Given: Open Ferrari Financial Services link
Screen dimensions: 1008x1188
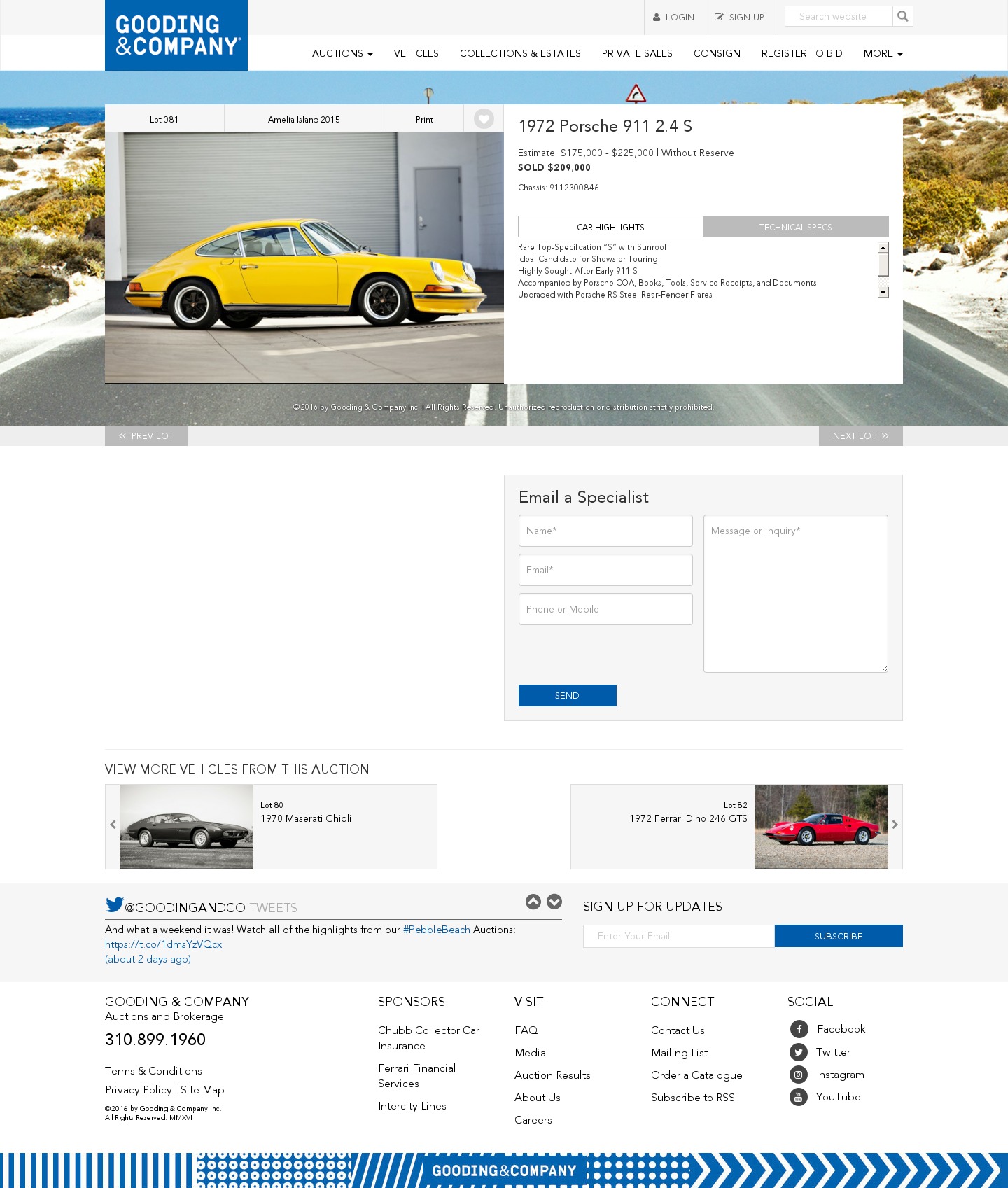Looking at the screenshot, I should pos(416,1076).
